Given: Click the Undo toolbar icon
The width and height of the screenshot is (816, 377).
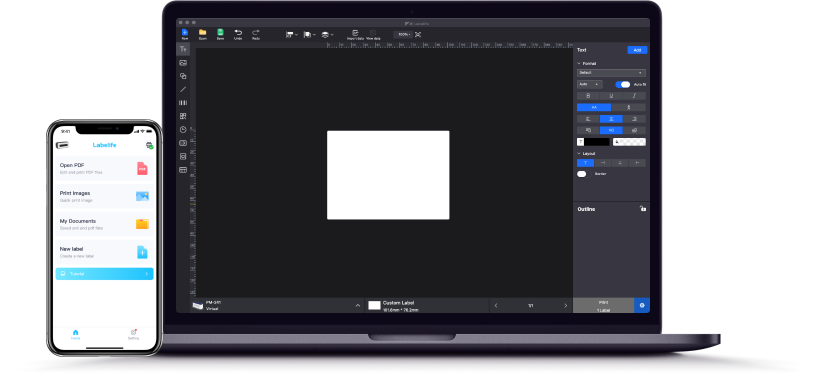Looking at the screenshot, I should click(238, 34).
